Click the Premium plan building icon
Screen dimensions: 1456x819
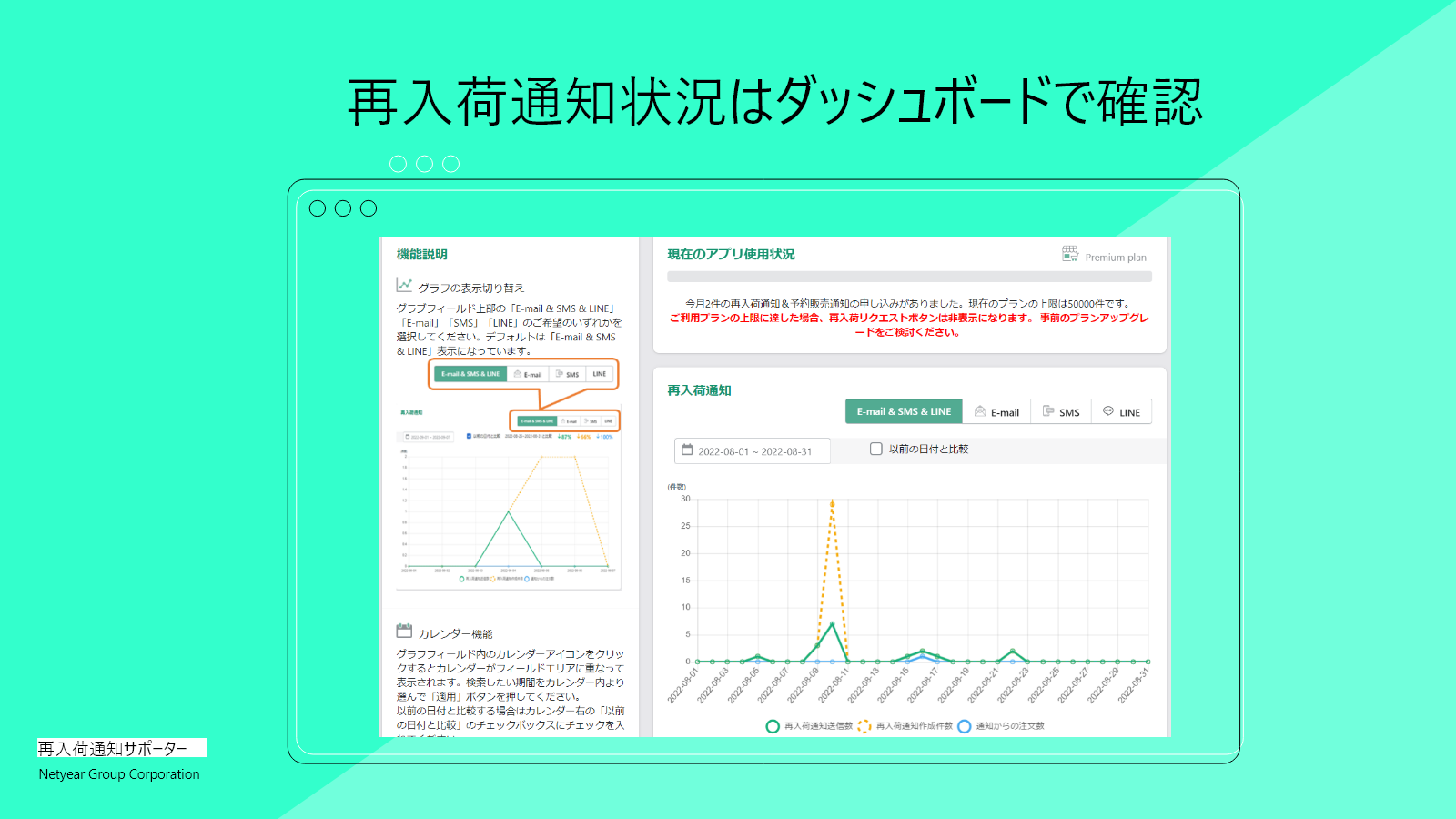point(1068,254)
